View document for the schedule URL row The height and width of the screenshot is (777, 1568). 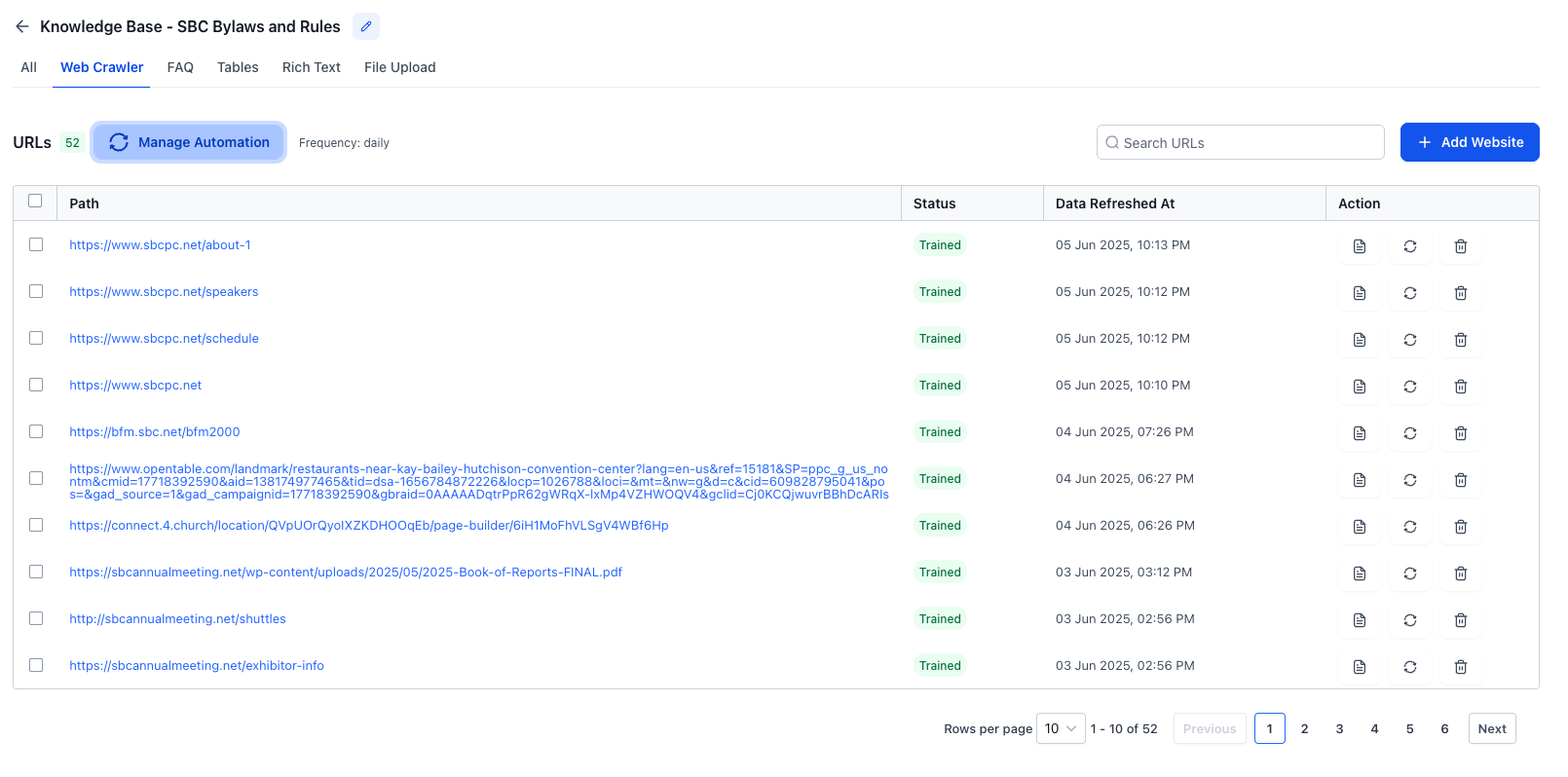click(1360, 340)
